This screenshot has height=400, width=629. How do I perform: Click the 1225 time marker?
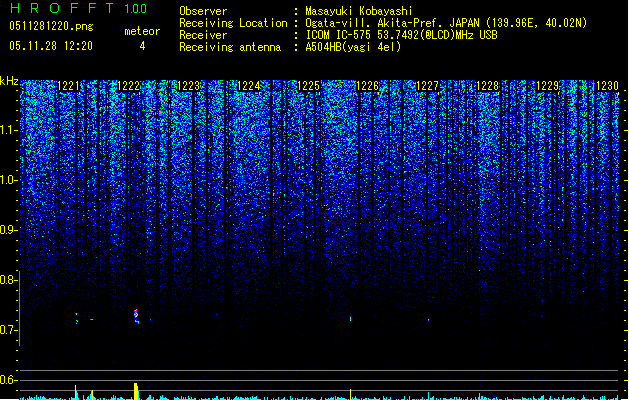[x=308, y=86]
